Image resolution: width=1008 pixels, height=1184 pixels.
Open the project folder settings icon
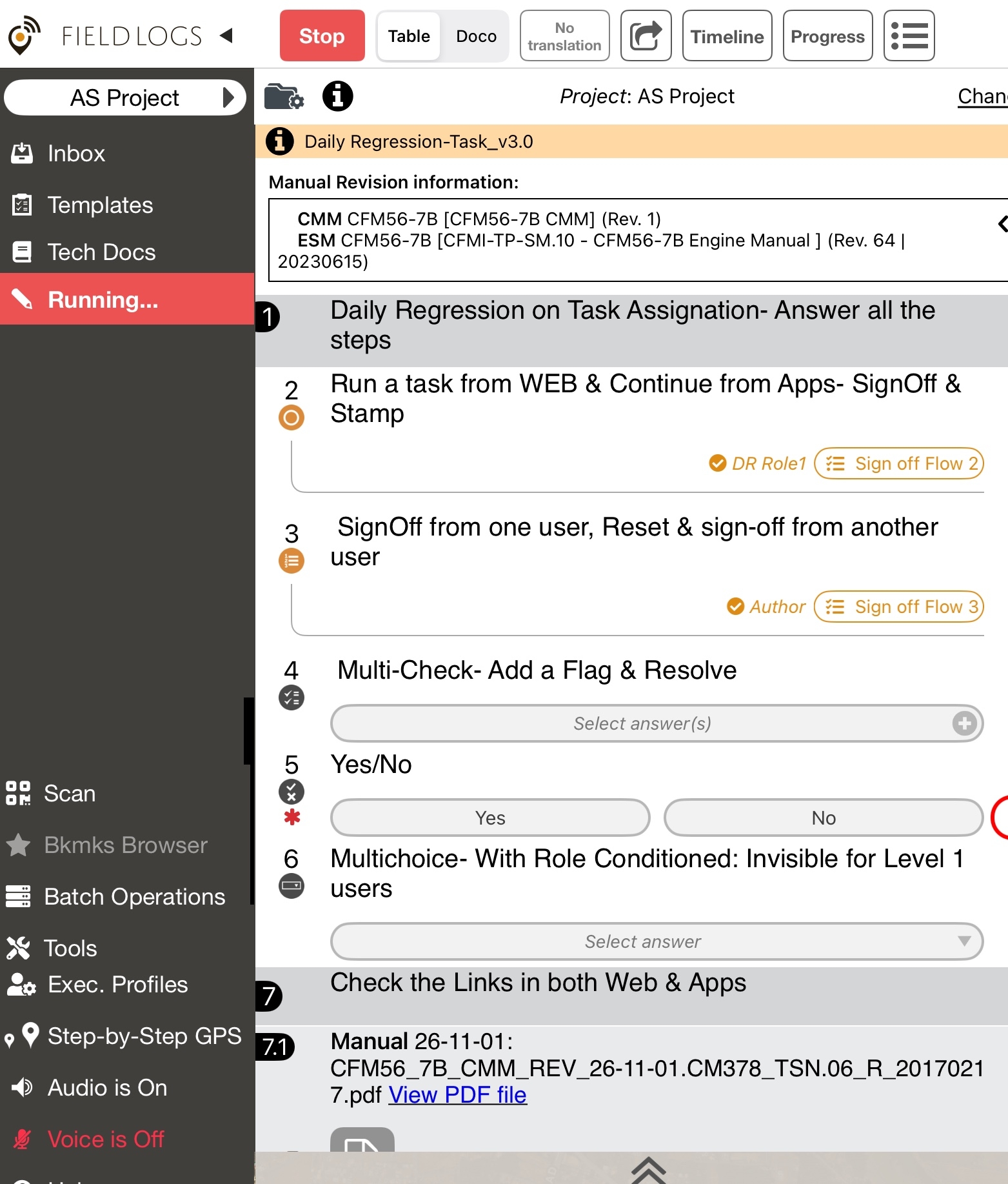point(284,97)
